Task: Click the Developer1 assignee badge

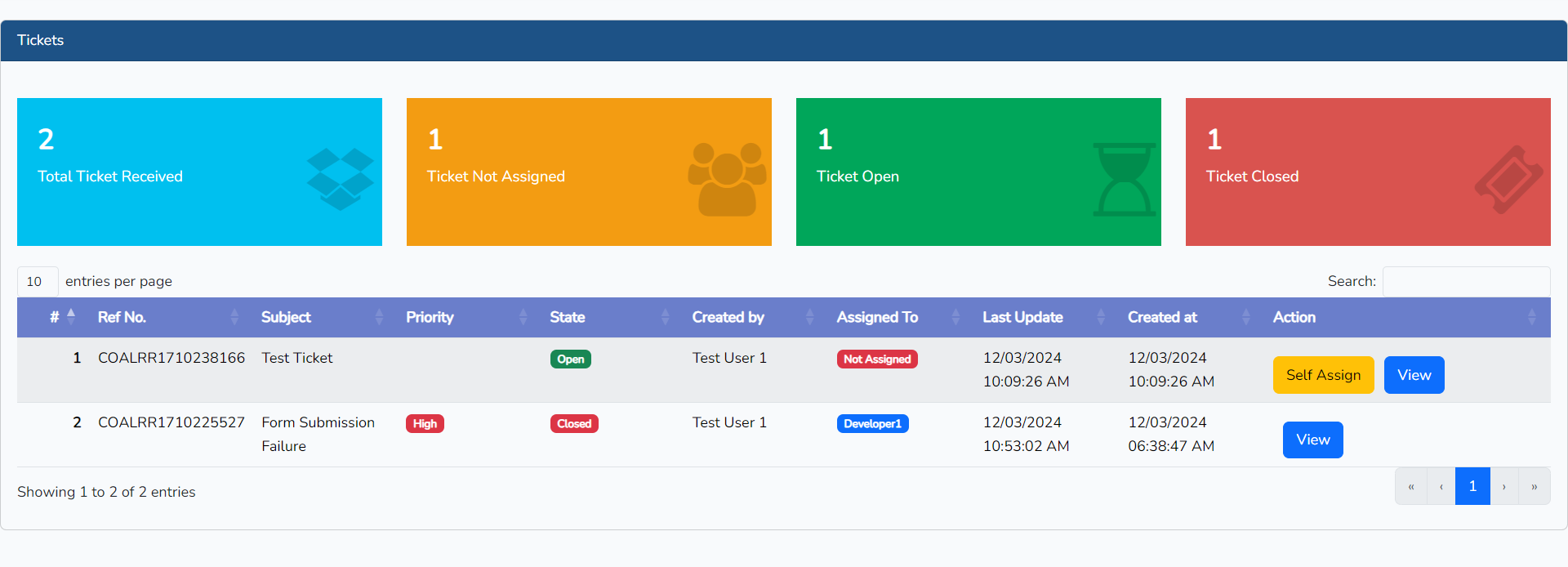Action: coord(872,424)
